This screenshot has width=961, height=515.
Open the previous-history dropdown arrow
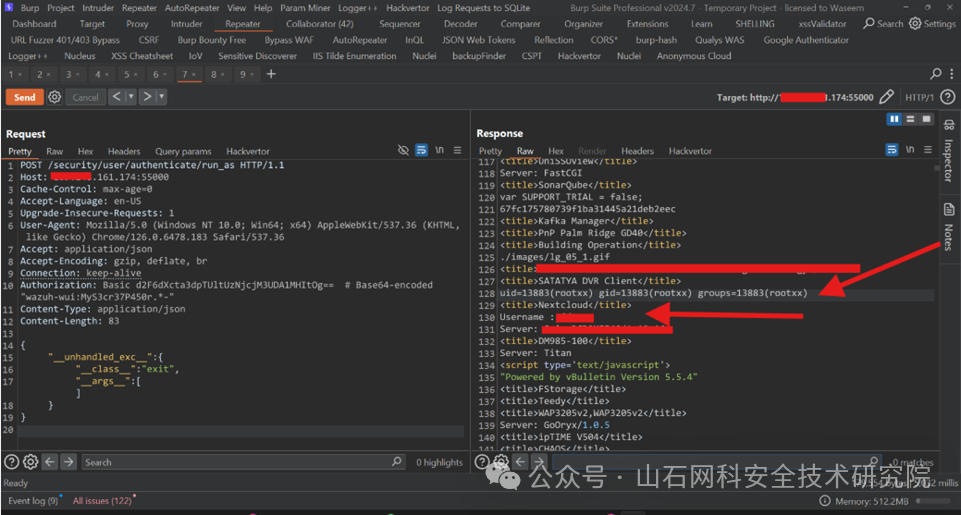pos(131,97)
